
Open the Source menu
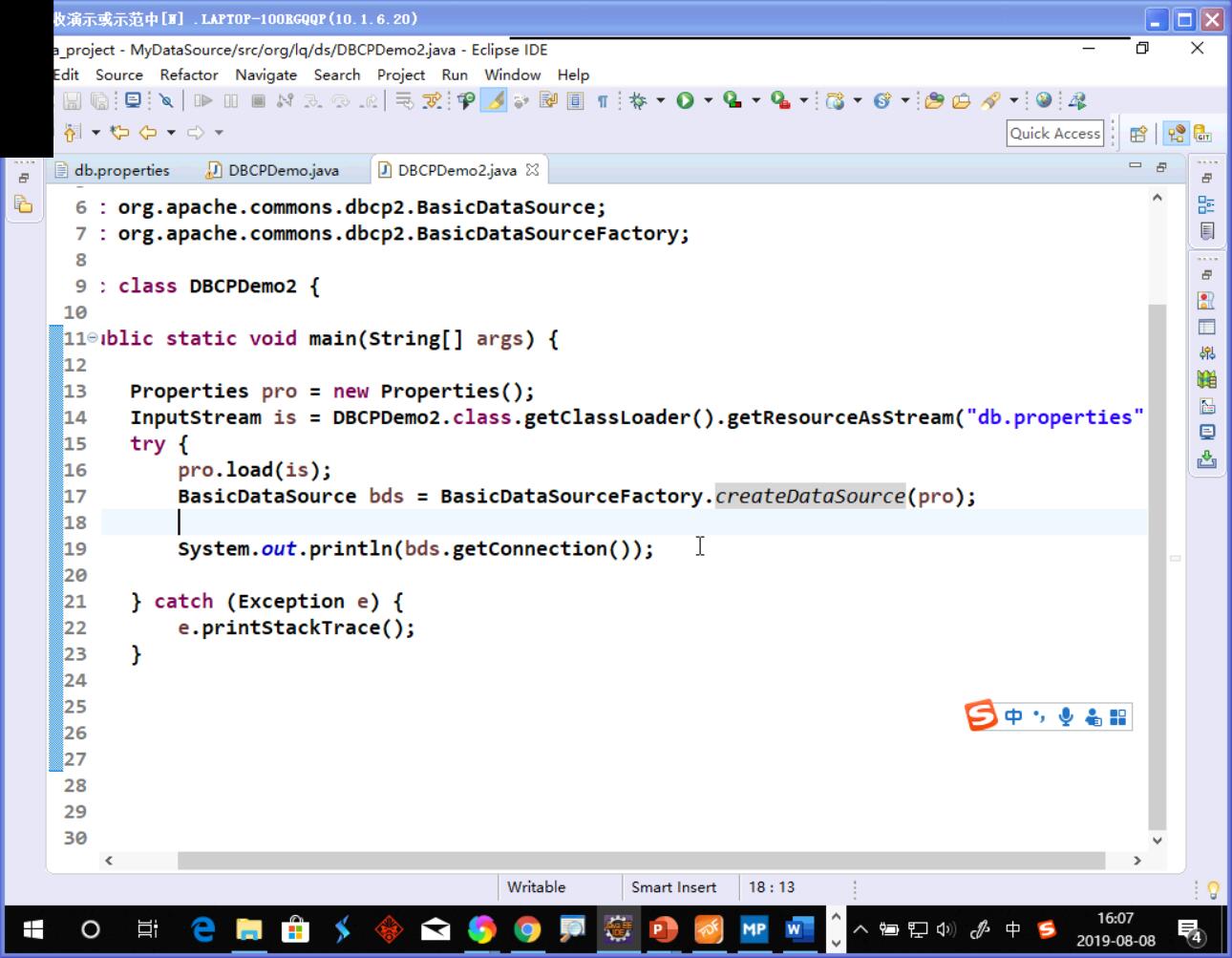(x=119, y=75)
